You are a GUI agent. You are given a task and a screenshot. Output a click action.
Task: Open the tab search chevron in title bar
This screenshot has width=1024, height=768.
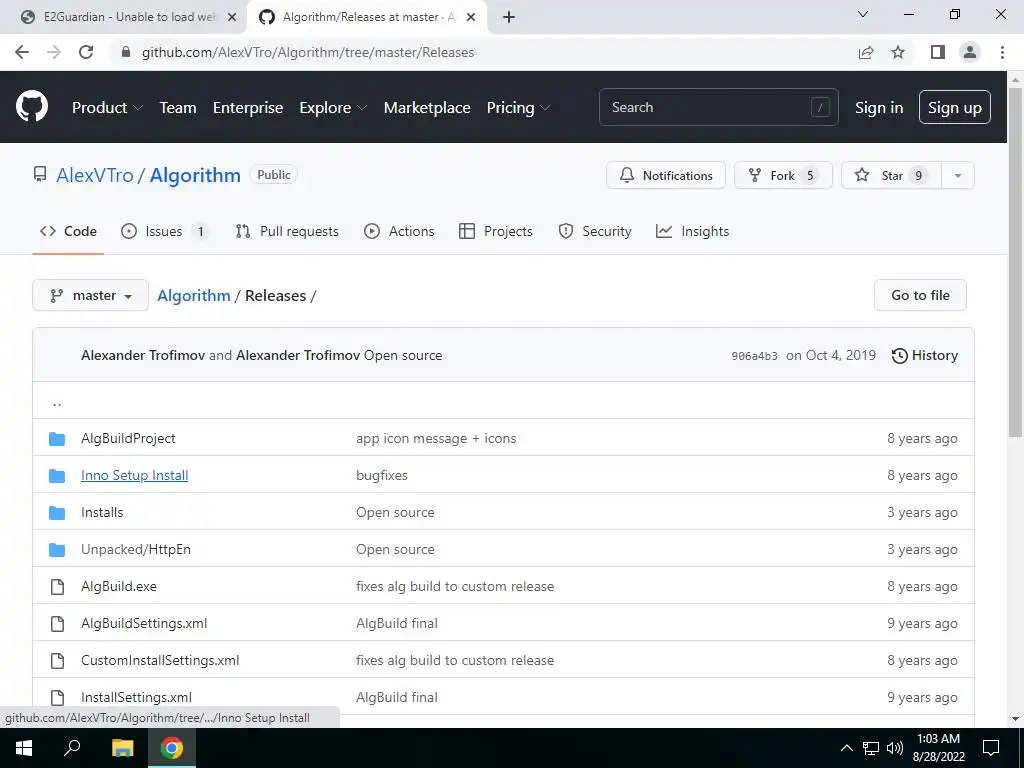[x=863, y=14]
